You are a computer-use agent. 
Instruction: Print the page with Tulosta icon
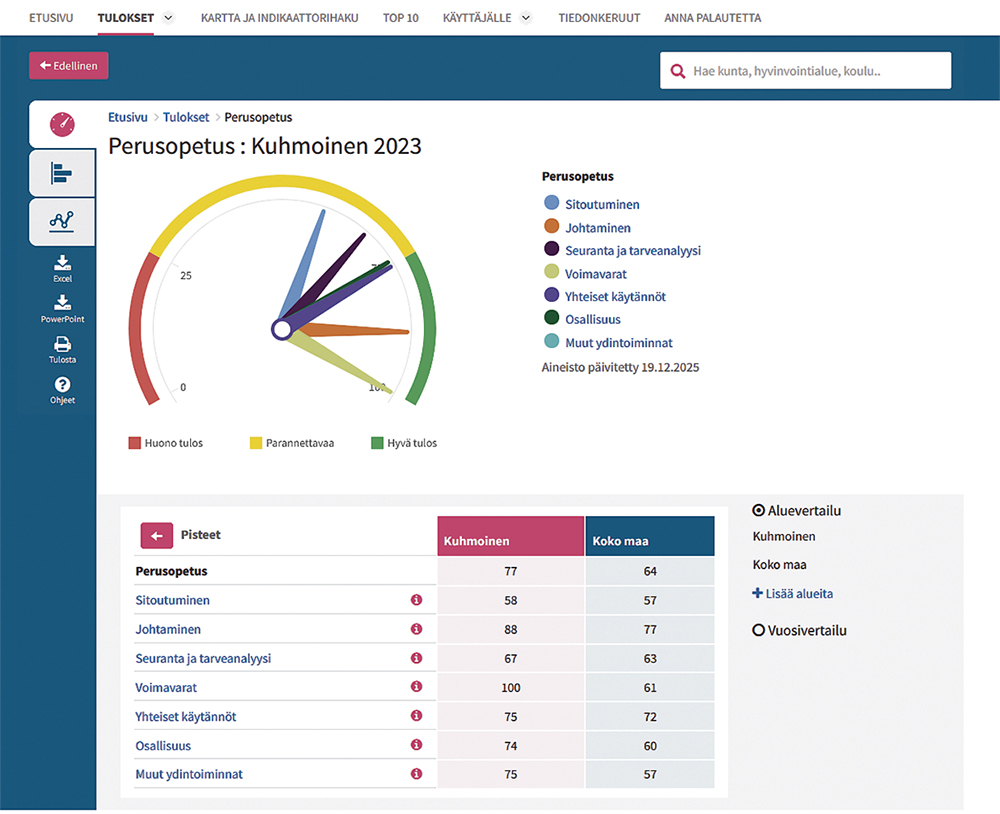click(62, 348)
